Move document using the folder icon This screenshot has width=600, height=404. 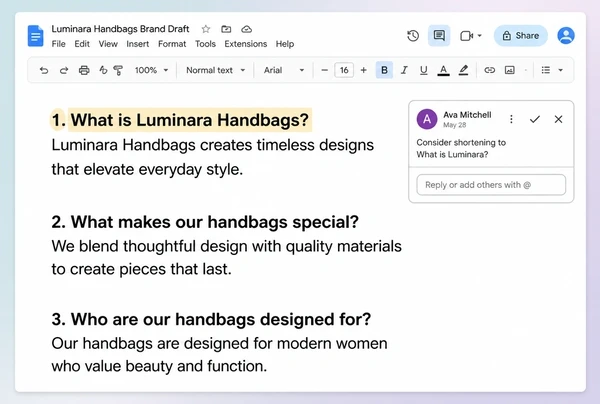point(226,29)
